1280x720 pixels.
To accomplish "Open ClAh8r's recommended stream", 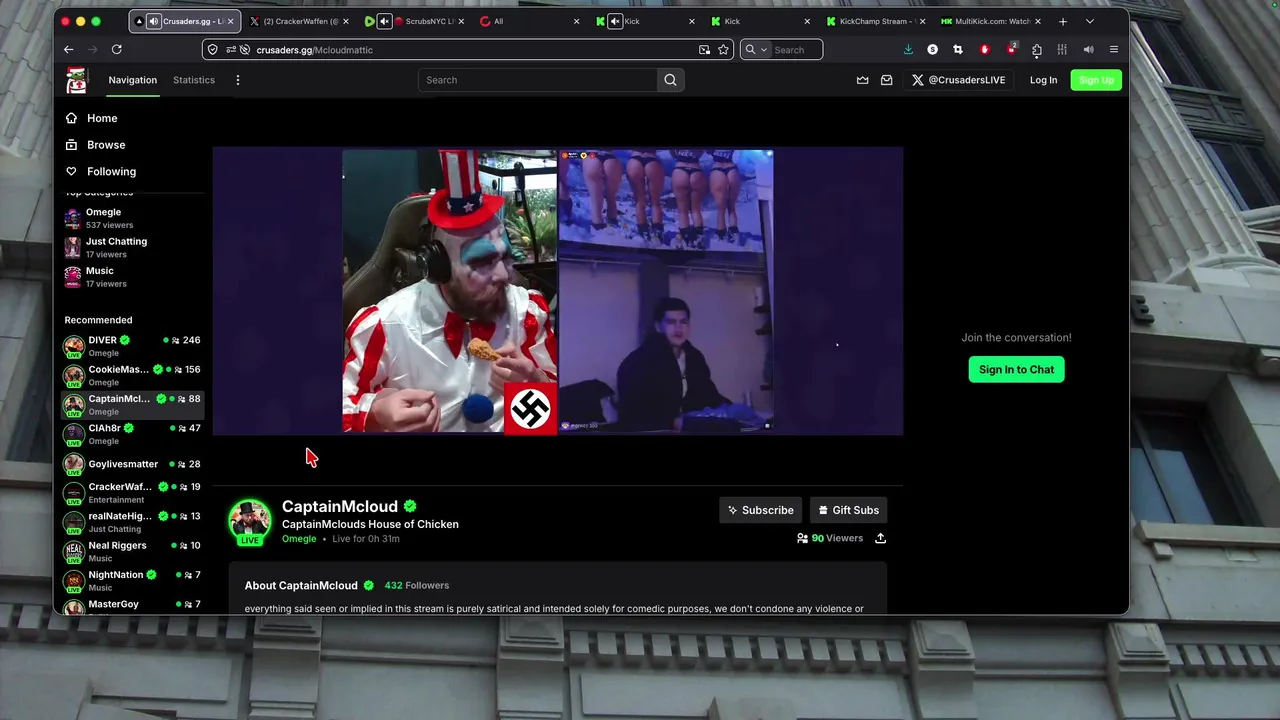I will coord(132,434).
